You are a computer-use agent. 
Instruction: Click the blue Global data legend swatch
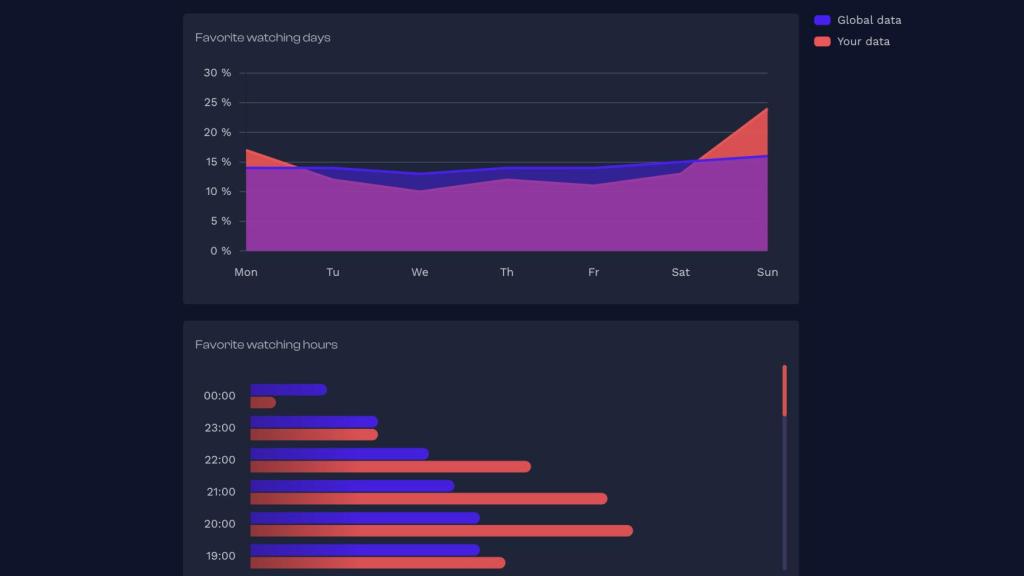pos(822,20)
